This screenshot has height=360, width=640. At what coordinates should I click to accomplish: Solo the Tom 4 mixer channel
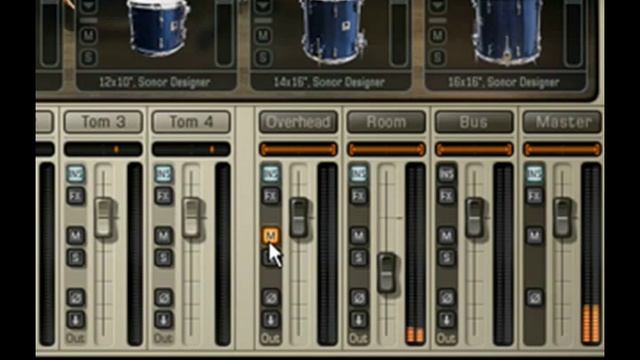pyautogui.click(x=164, y=258)
